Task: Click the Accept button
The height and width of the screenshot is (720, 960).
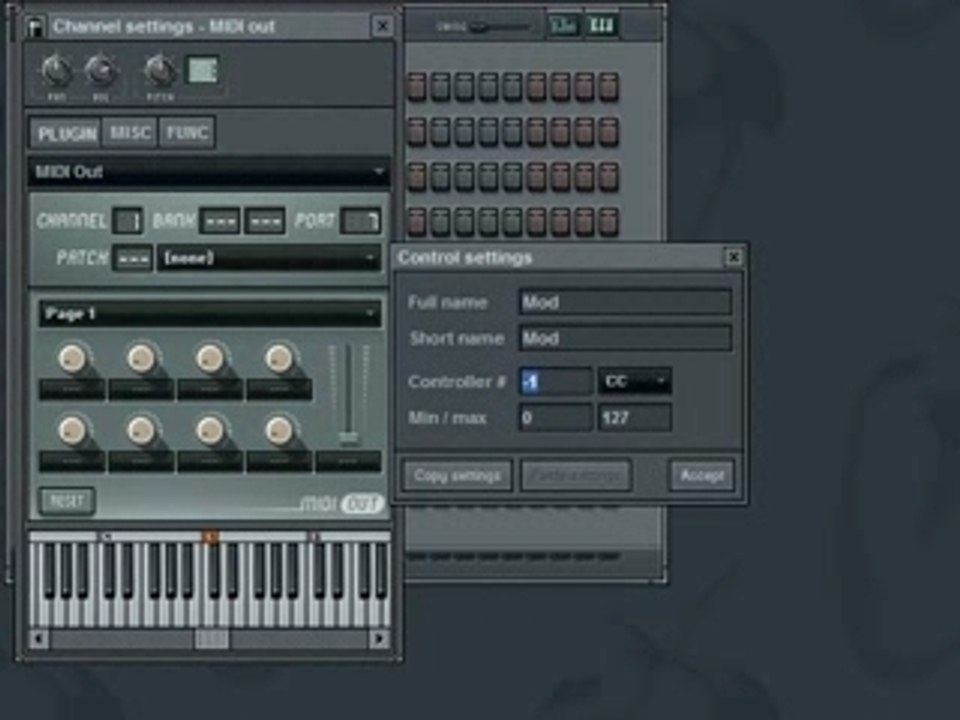Action: click(702, 476)
